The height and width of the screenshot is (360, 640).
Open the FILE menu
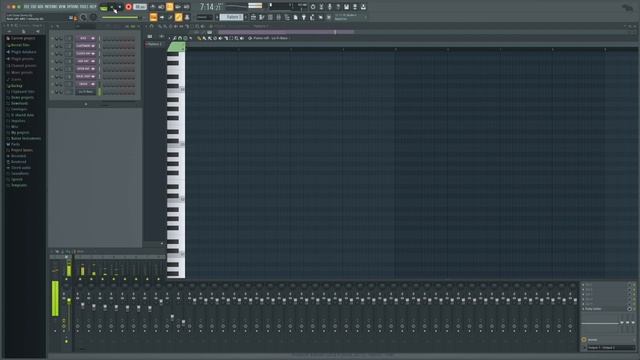click(x=26, y=7)
